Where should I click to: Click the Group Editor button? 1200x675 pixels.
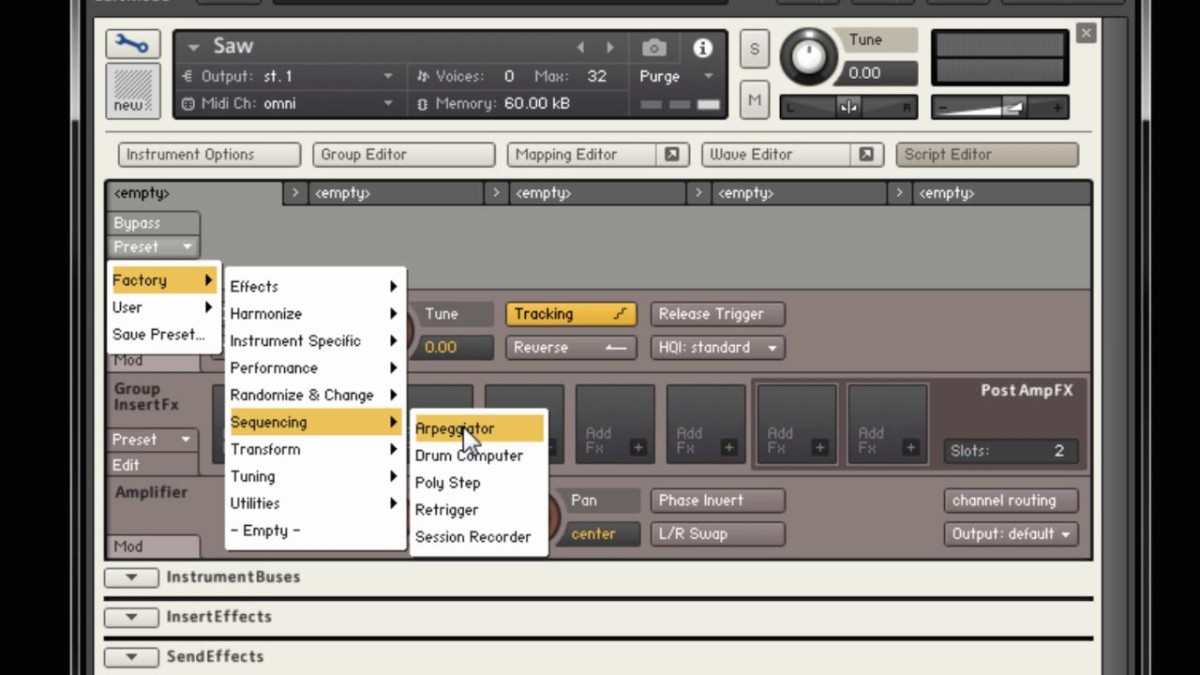point(403,154)
